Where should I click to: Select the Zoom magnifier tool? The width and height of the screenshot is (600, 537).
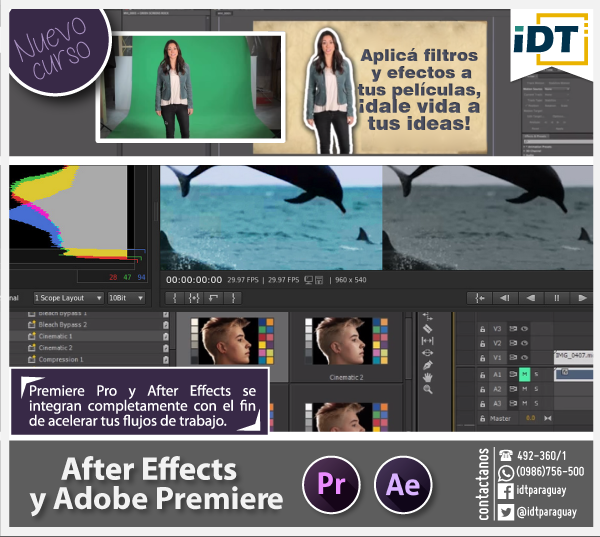click(x=427, y=390)
